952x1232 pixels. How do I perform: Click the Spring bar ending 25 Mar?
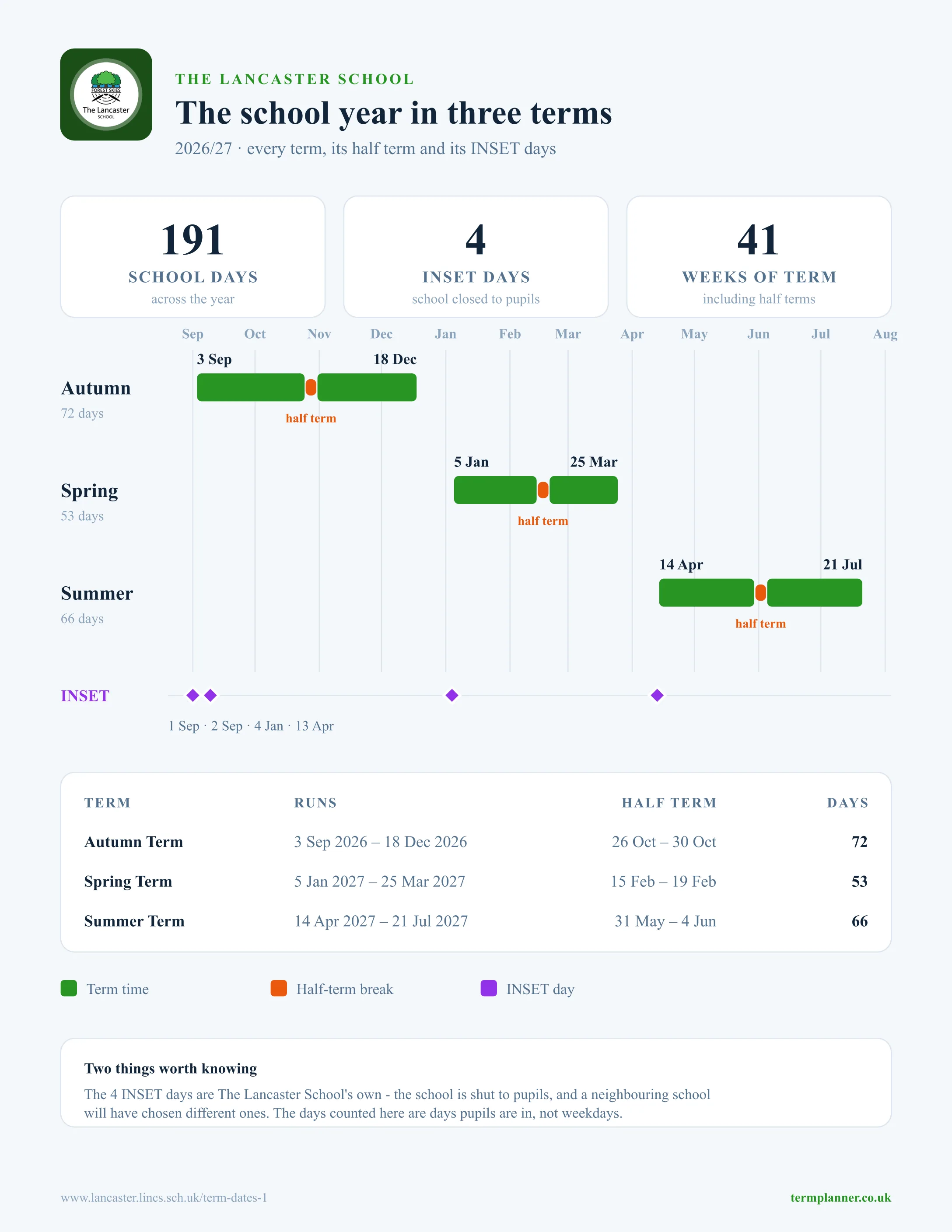(x=584, y=490)
